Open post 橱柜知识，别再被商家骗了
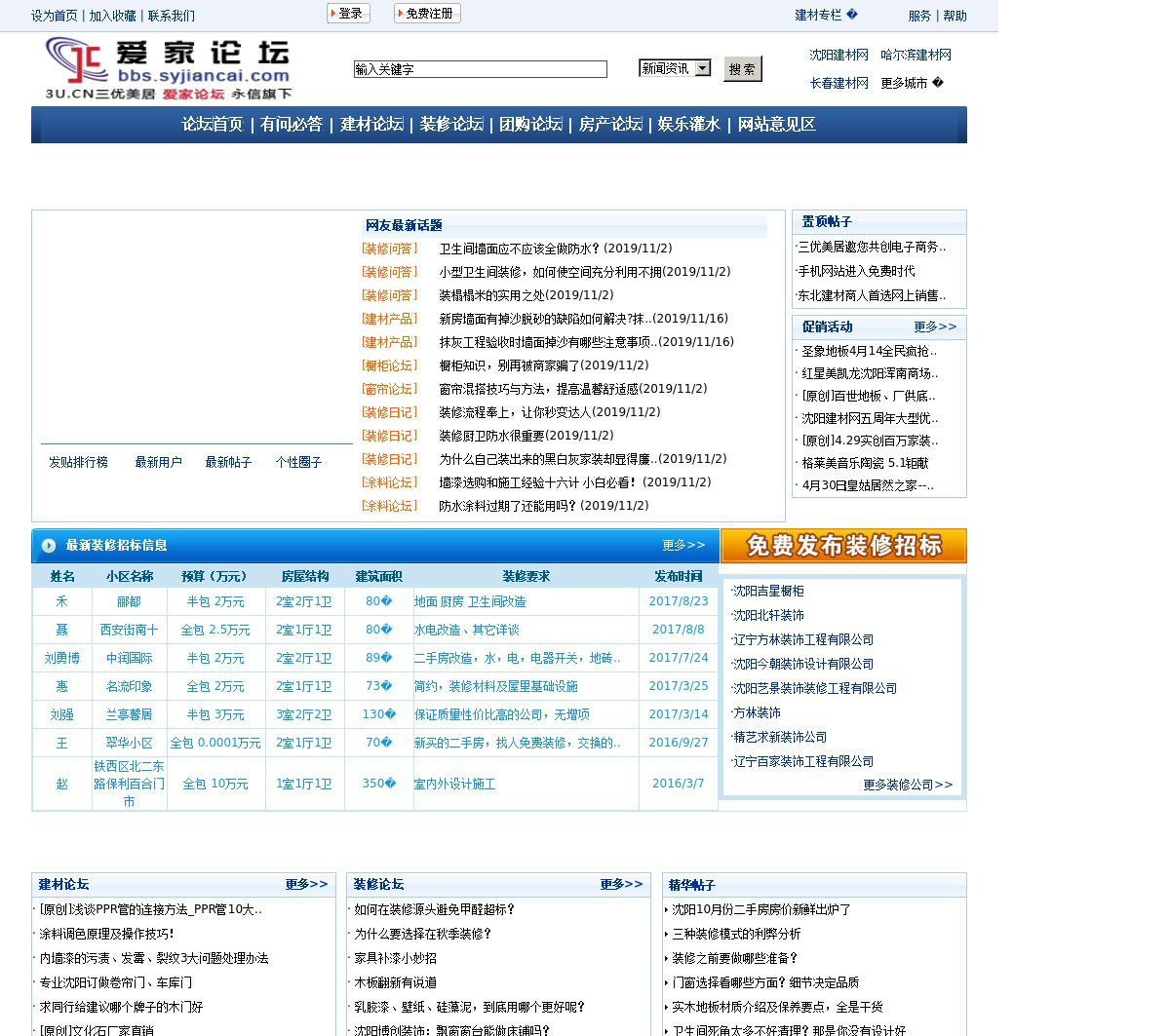Viewport: 1170px width, 1036px height. 543,365
